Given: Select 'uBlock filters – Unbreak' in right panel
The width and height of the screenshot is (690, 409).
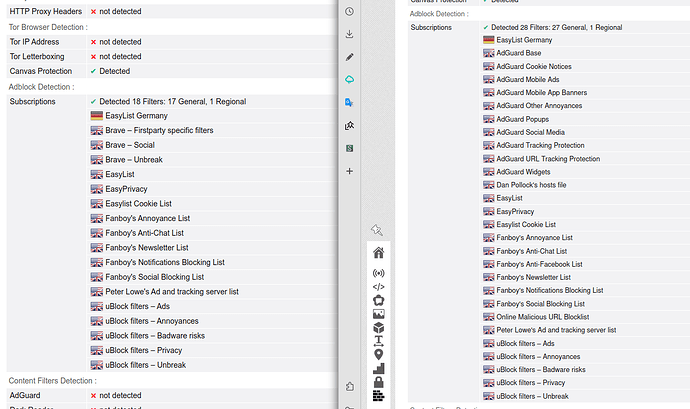Looking at the screenshot, I should tap(532, 396).
